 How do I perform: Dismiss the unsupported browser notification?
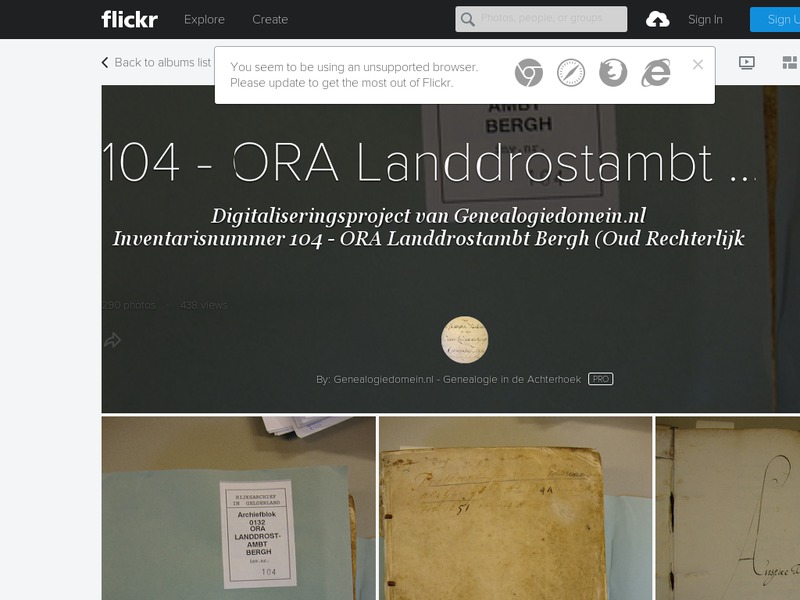click(699, 63)
